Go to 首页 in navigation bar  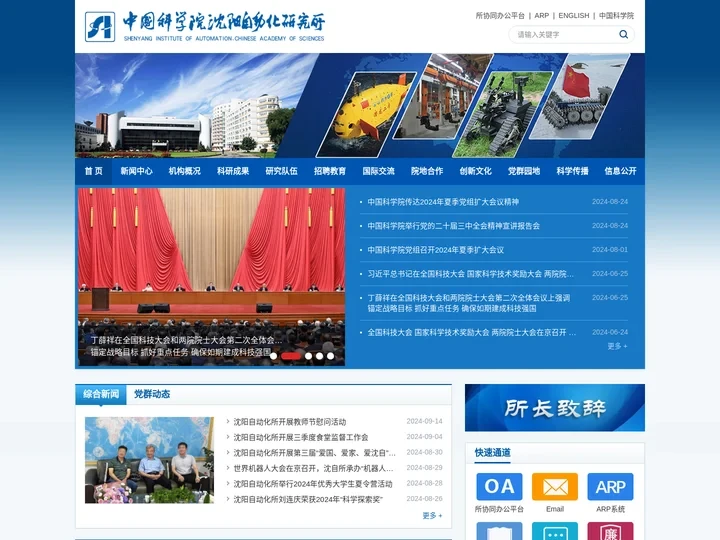coord(94,171)
